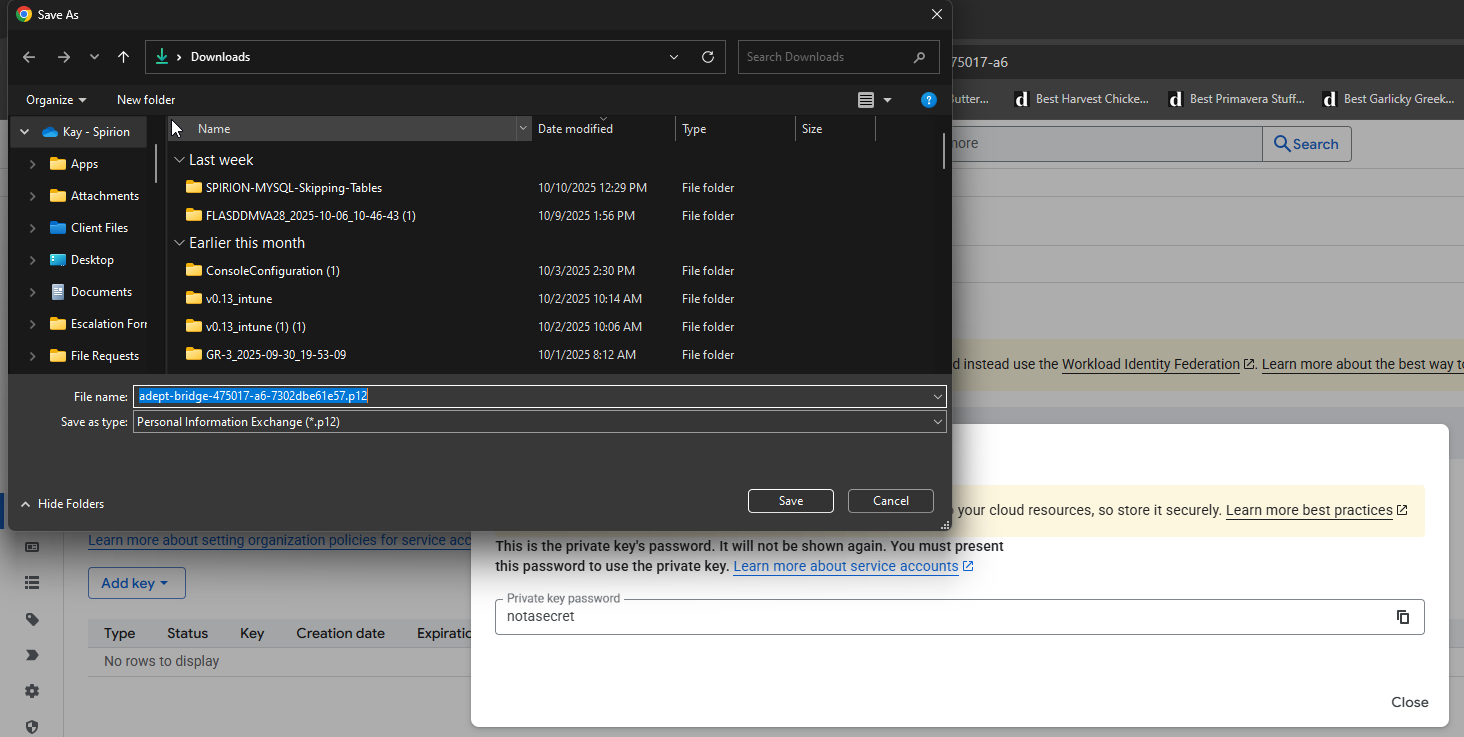This screenshot has height=737, width=1464.
Task: Change view layout icon in Save As dialog
Action: (866, 100)
